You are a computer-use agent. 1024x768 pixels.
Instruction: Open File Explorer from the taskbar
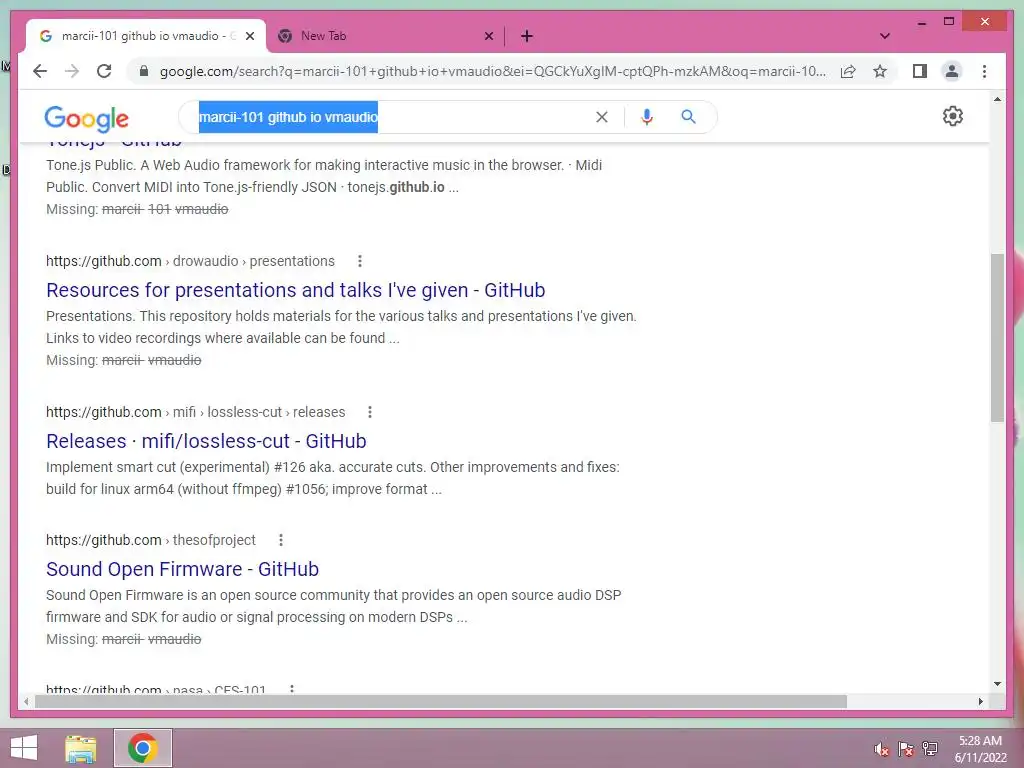pyautogui.click(x=80, y=748)
